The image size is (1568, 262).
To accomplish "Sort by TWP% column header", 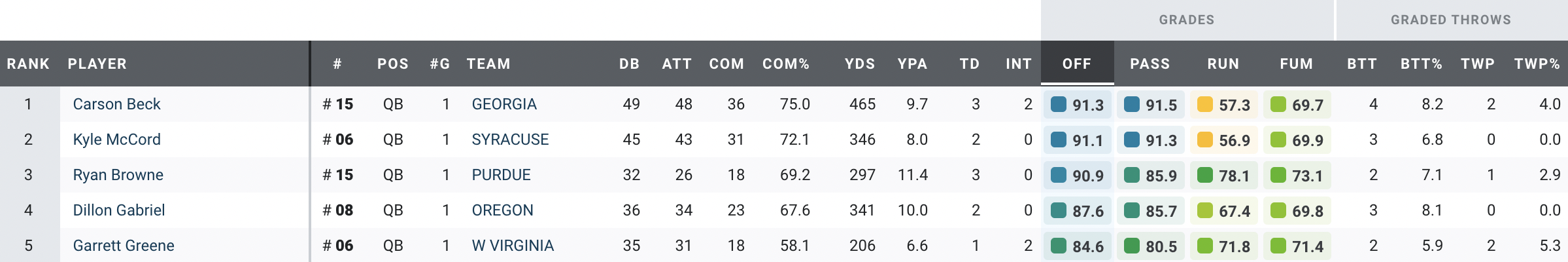I will (x=1537, y=64).
